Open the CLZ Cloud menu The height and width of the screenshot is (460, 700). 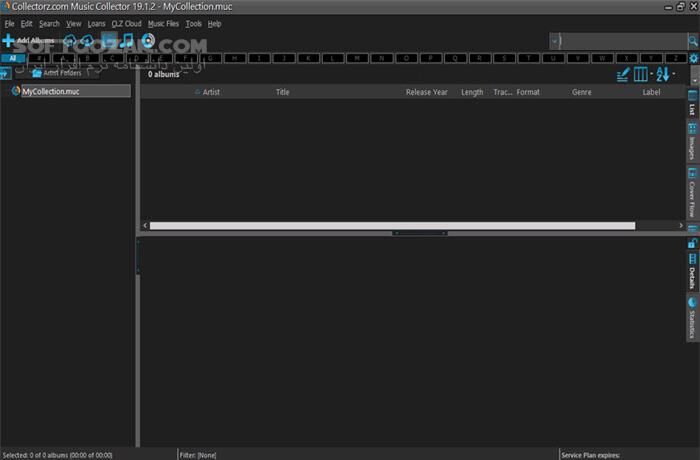tap(126, 23)
